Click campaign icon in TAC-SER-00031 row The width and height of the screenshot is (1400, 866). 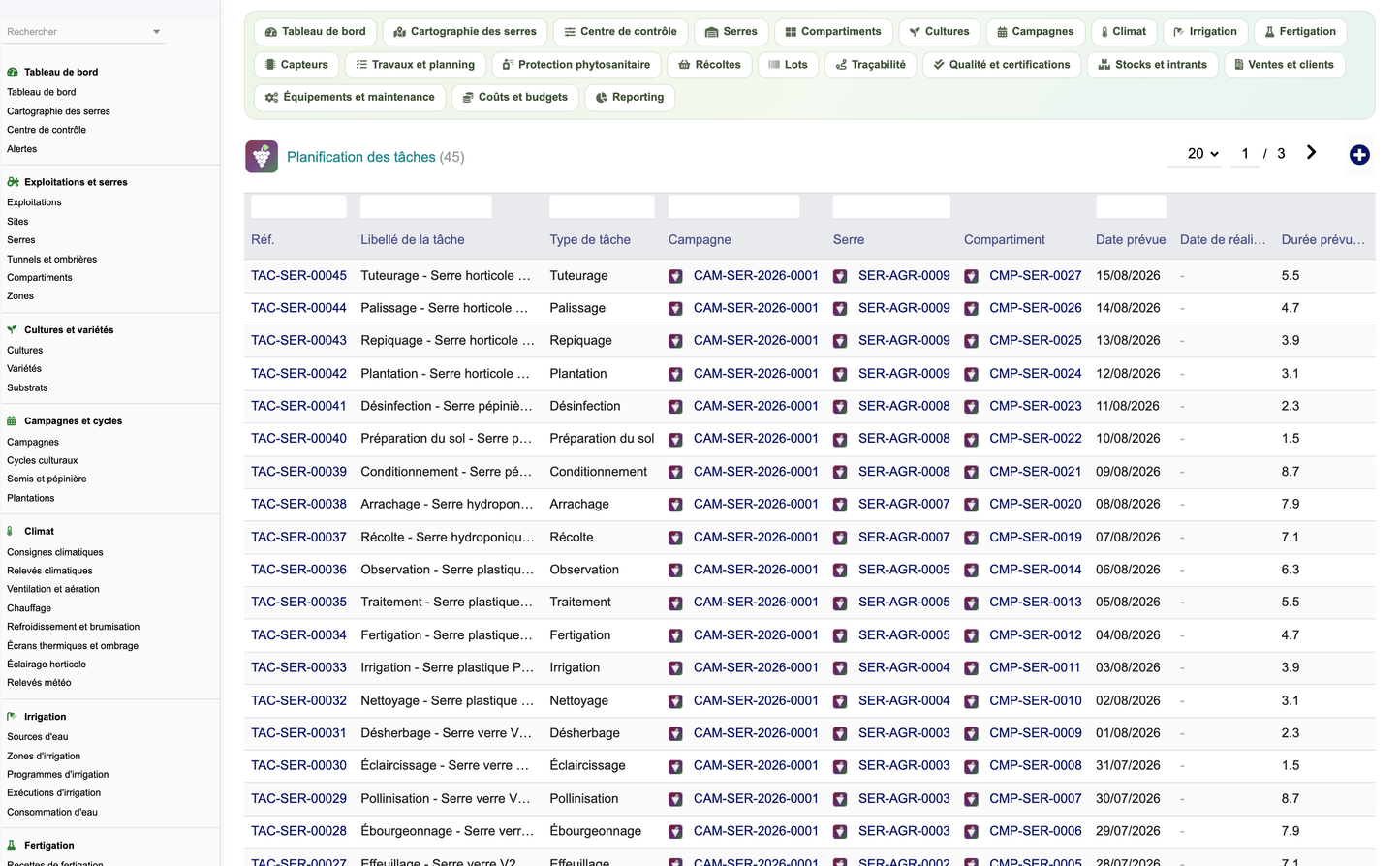(x=675, y=733)
